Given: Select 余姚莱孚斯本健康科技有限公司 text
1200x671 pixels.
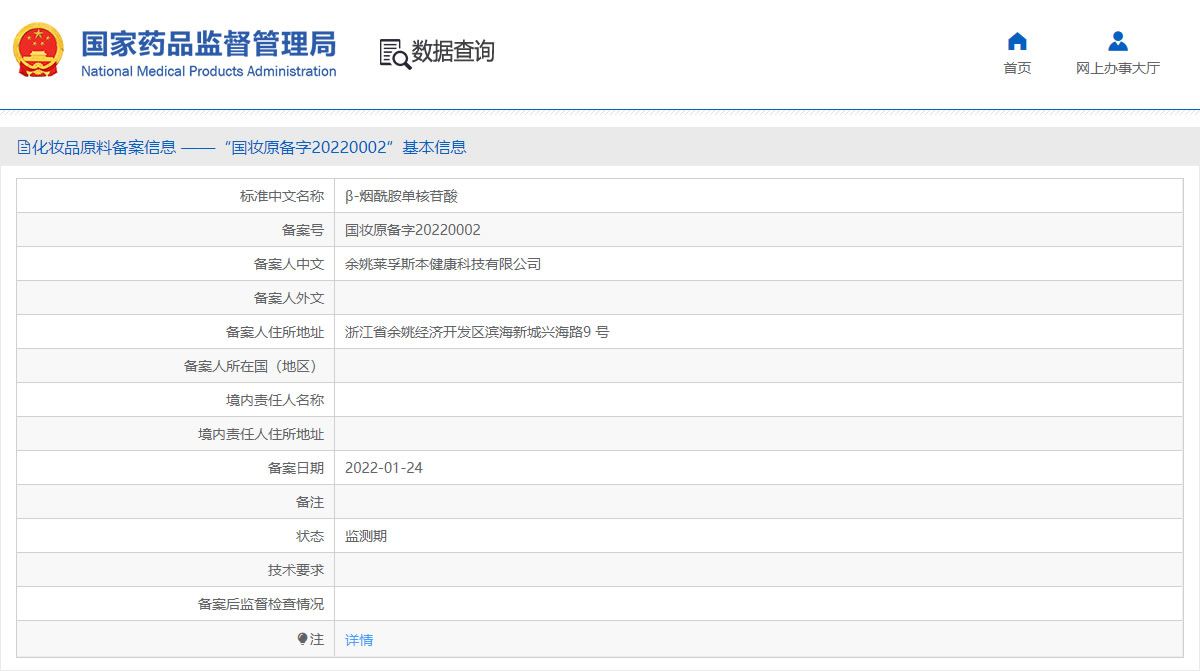Looking at the screenshot, I should click(x=443, y=264).
